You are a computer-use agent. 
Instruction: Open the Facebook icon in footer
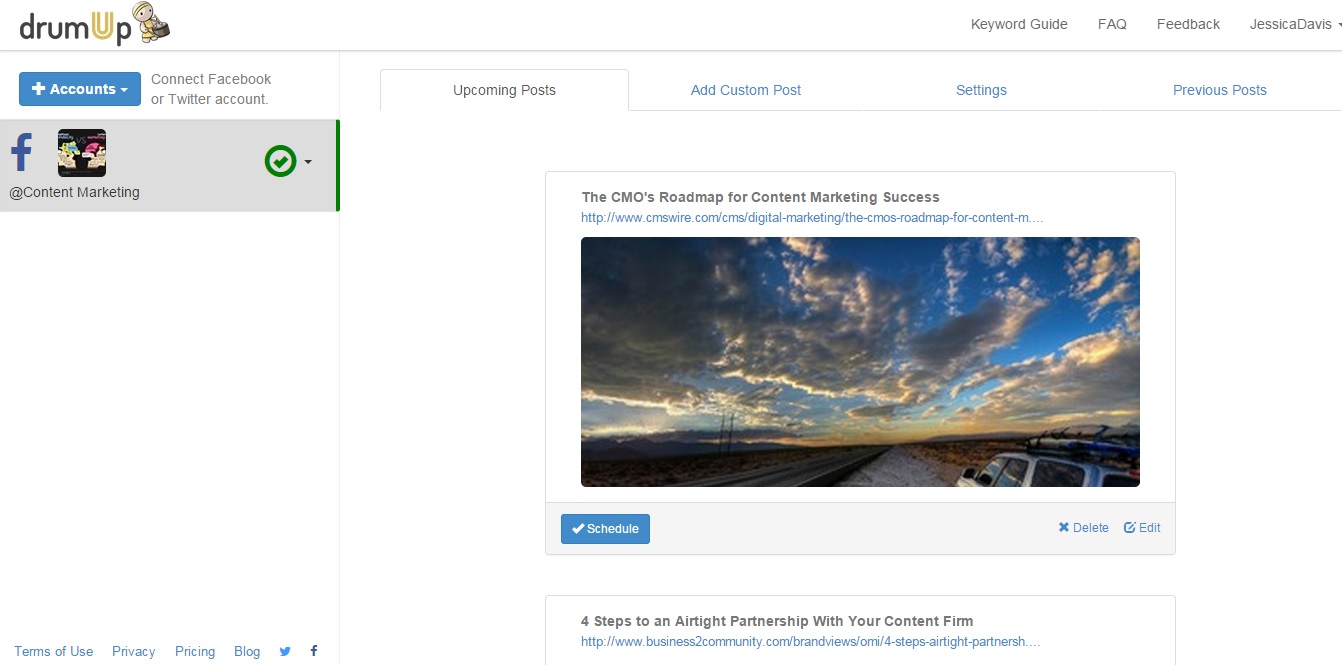313,651
